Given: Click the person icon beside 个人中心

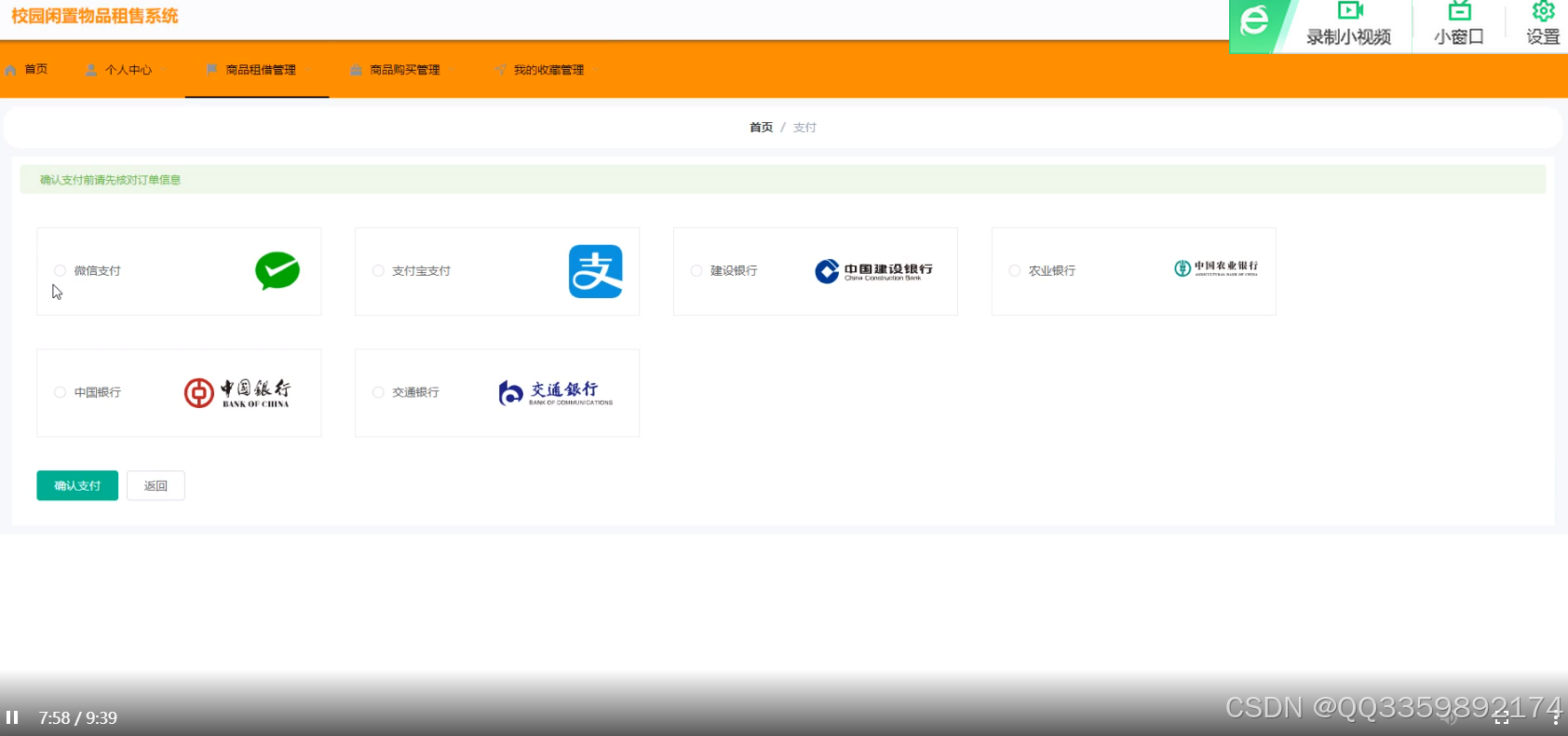Looking at the screenshot, I should [91, 70].
